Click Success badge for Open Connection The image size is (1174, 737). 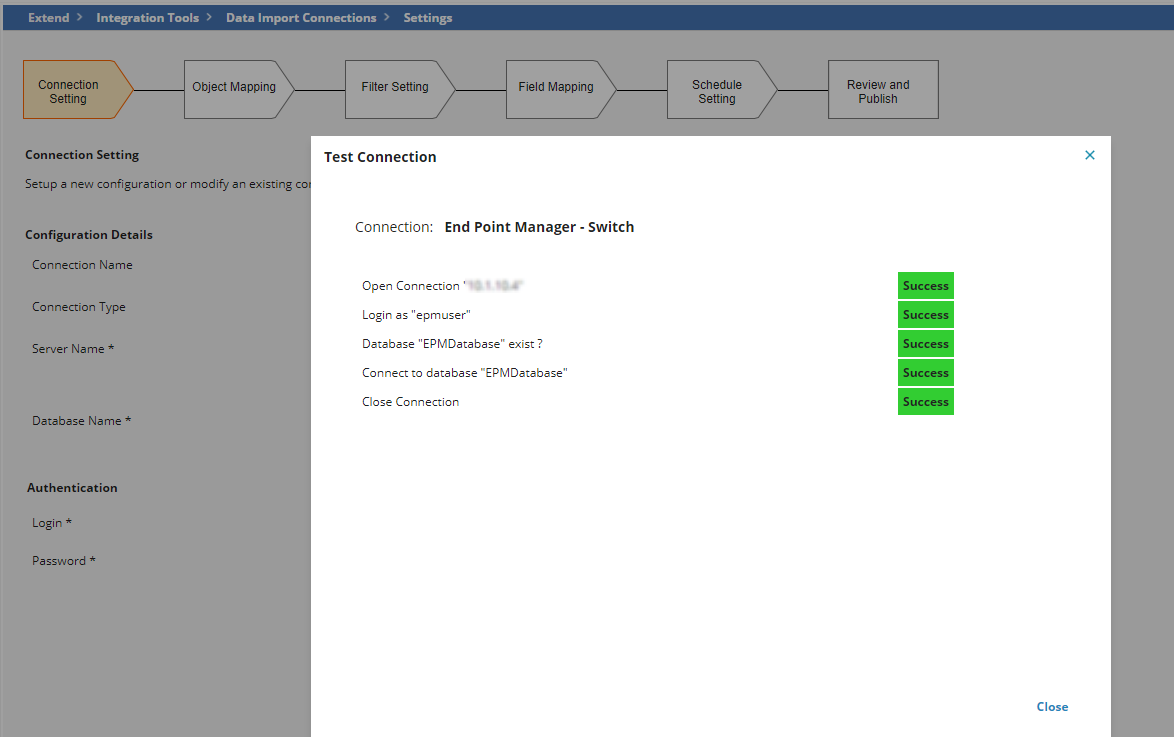925,286
